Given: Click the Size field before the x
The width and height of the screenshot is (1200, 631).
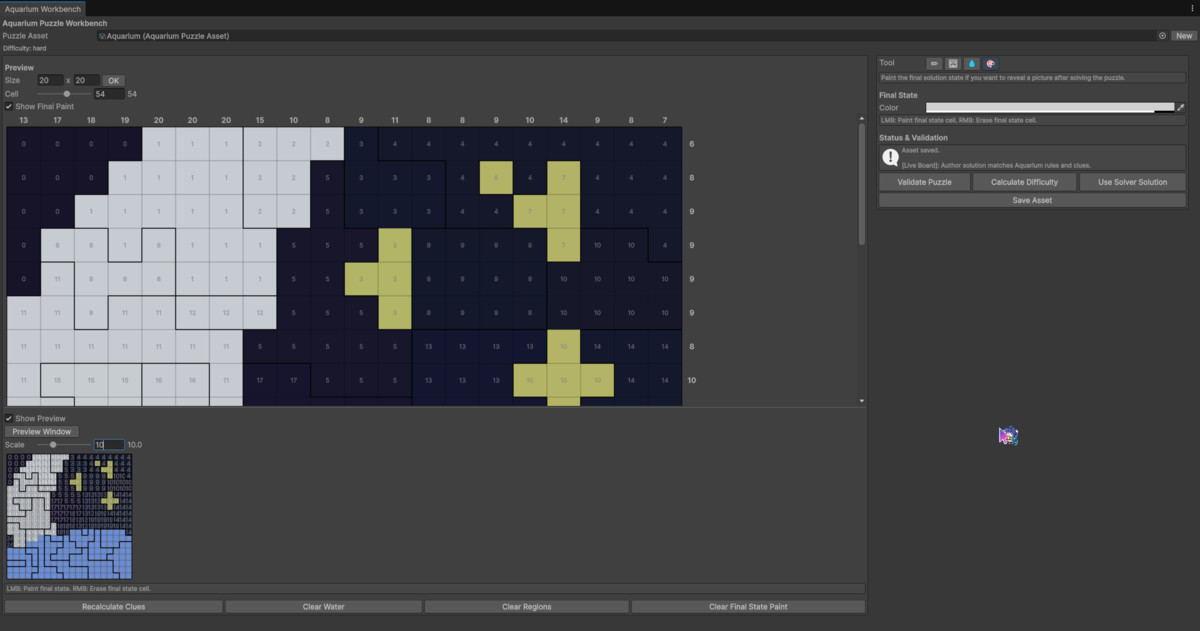Looking at the screenshot, I should point(50,80).
